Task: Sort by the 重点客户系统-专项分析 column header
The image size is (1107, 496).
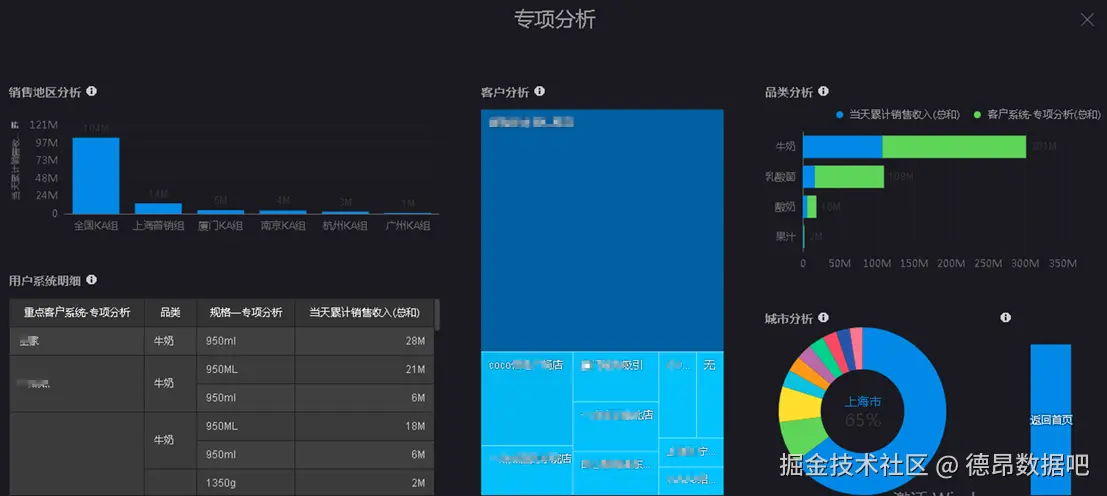Action: coord(77,313)
